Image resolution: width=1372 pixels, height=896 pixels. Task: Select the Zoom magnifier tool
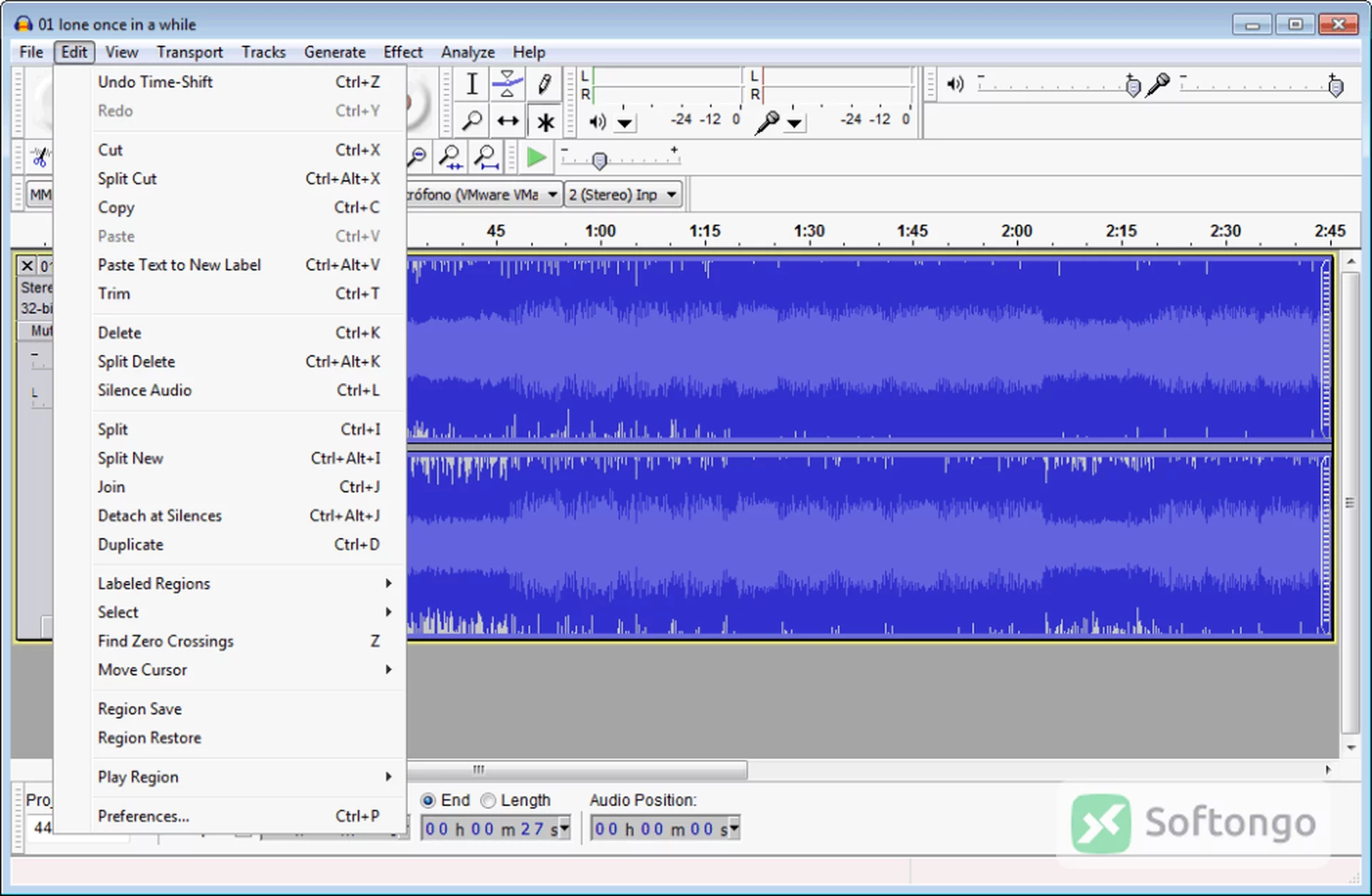click(472, 121)
